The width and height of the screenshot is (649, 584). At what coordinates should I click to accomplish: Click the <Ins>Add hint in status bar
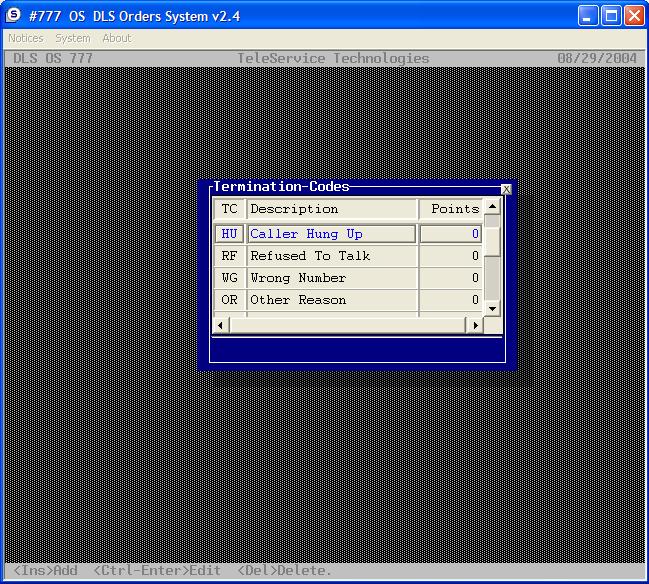pos(46,571)
